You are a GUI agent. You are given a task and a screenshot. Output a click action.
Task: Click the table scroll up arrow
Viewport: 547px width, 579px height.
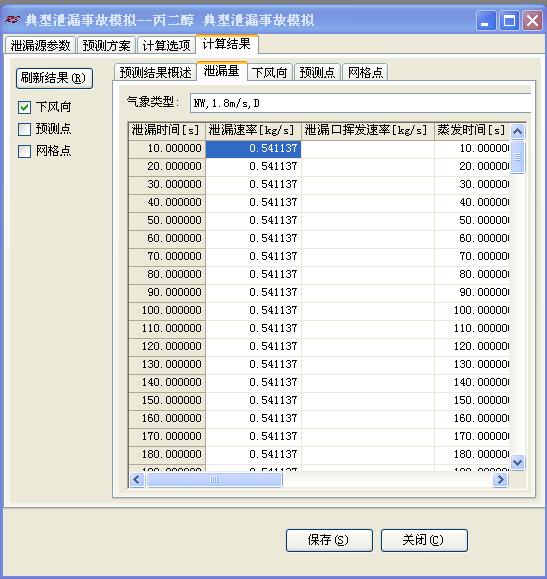click(517, 131)
